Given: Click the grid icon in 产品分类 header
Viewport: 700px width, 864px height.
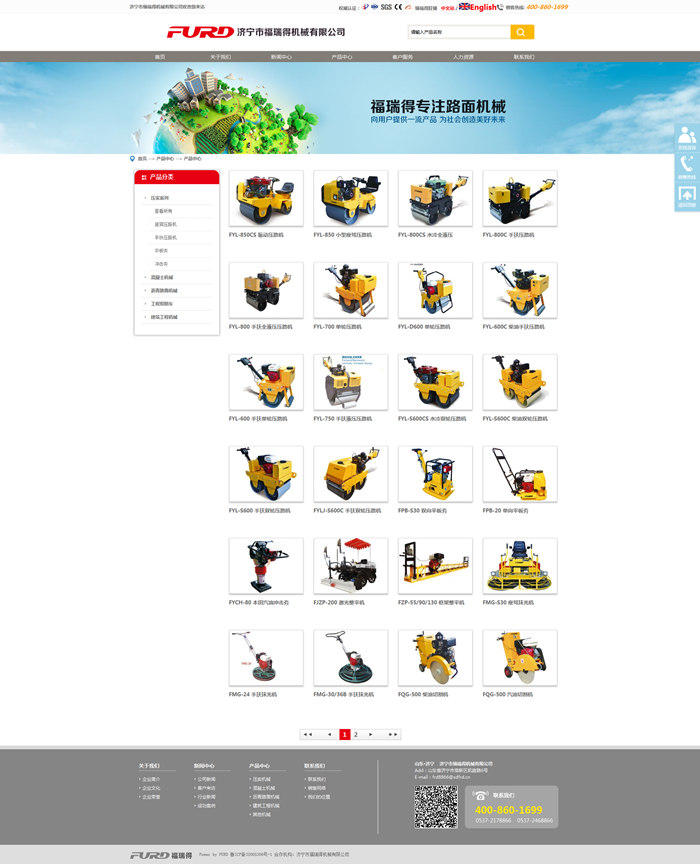Looking at the screenshot, I should coord(144,177).
